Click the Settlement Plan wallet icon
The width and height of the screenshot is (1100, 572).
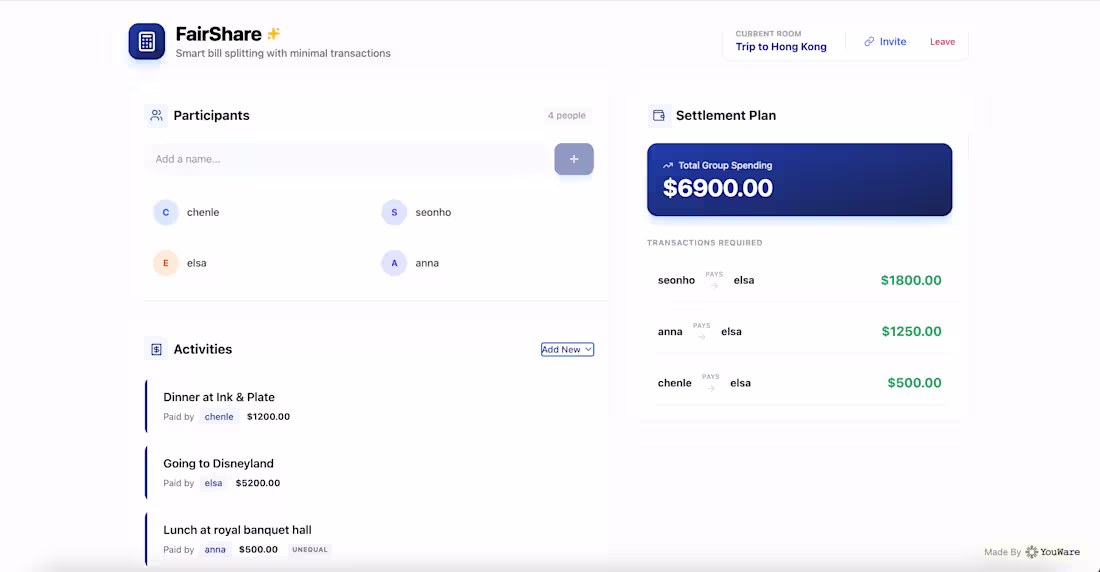(659, 115)
